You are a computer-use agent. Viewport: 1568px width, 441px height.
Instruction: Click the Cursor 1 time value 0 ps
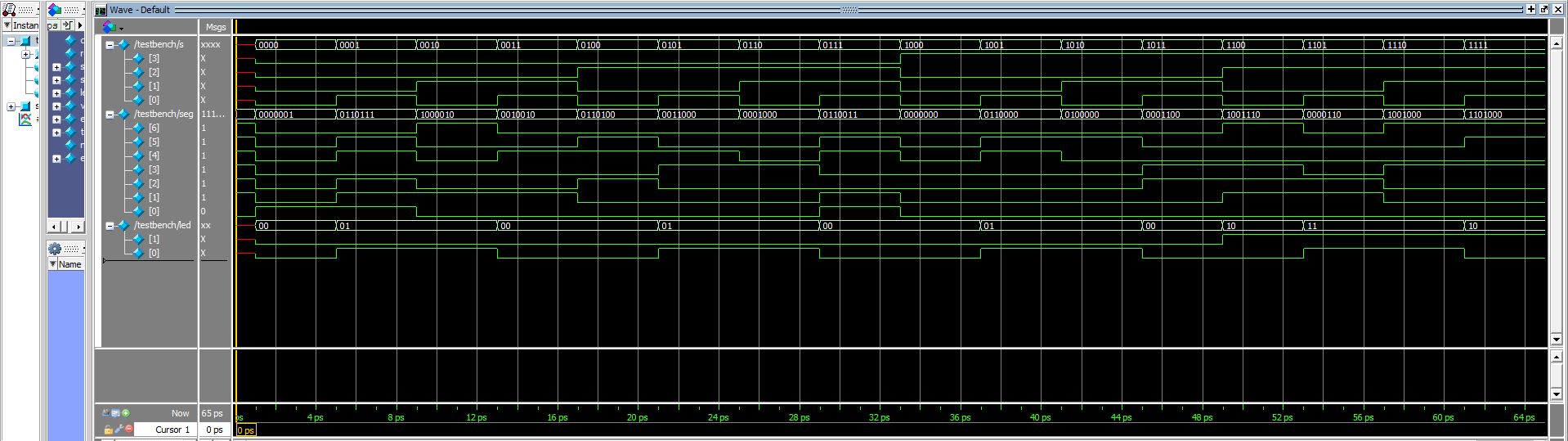coord(215,430)
